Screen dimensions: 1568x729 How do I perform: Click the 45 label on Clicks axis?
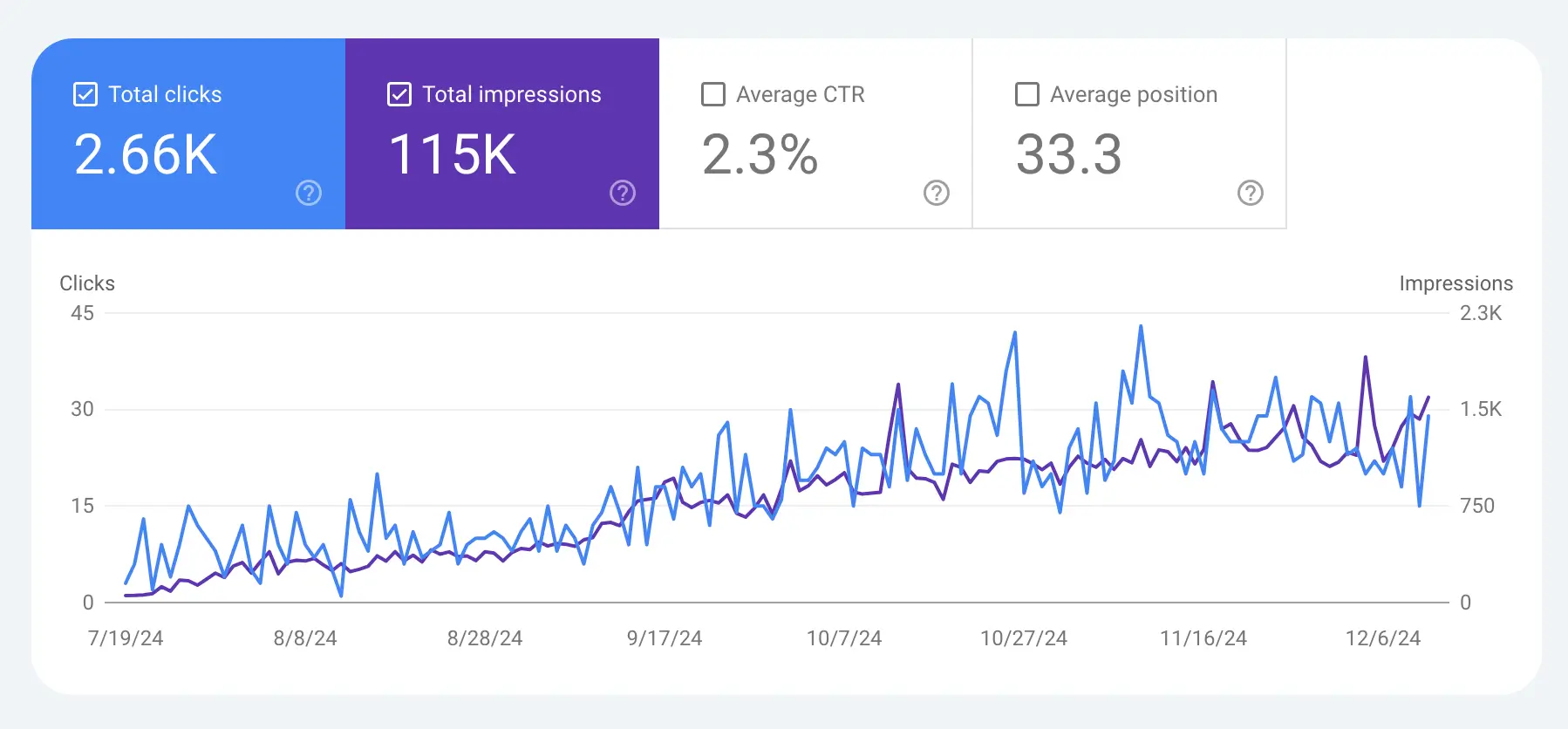click(83, 313)
